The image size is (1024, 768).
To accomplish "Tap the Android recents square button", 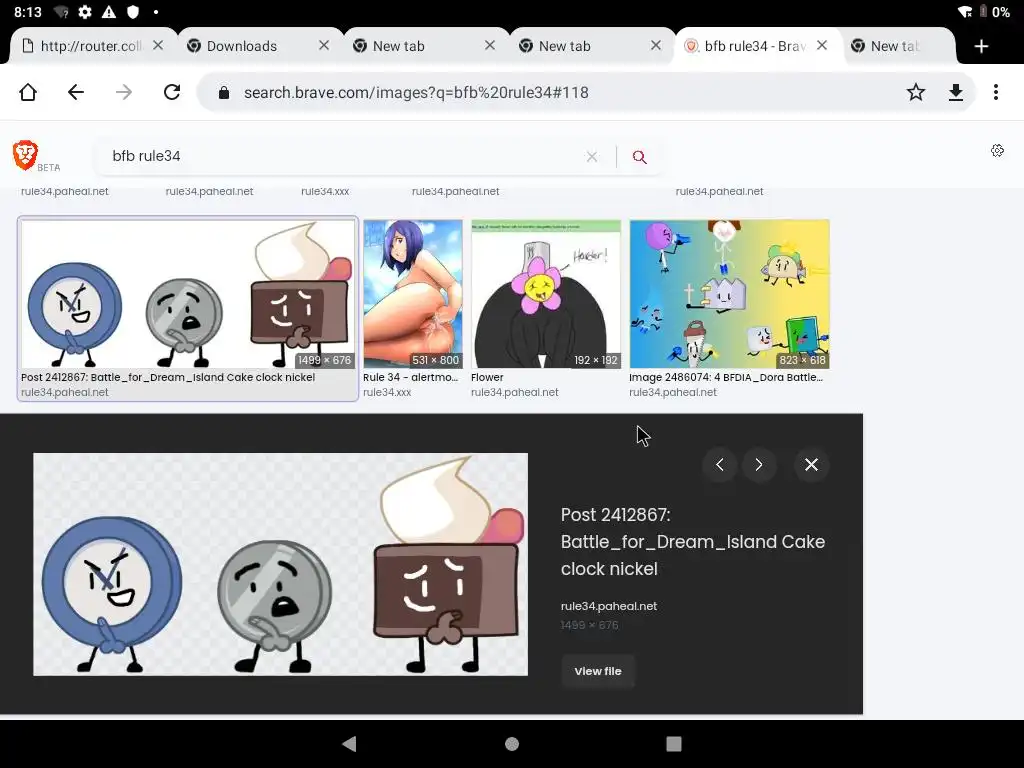I will point(674,744).
